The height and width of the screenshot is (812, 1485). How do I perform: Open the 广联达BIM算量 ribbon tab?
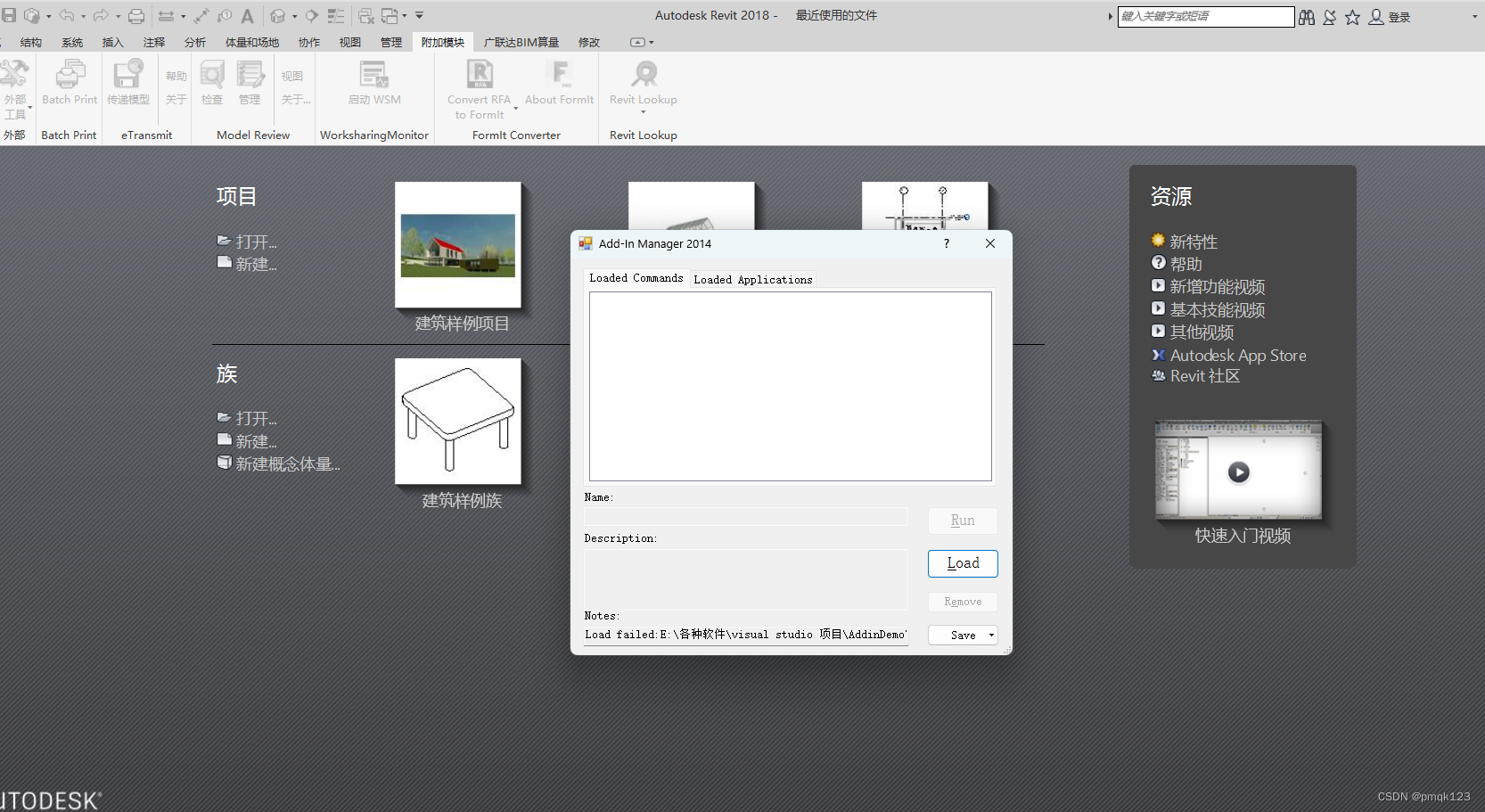coord(521,42)
